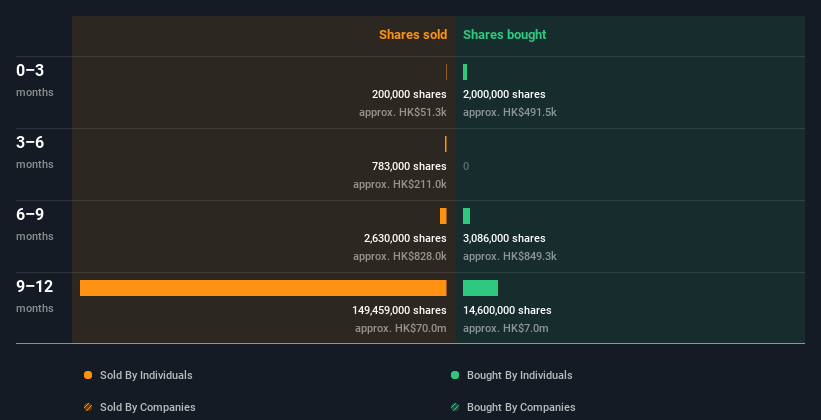Select the approx. HK$828.0k value

400,256
